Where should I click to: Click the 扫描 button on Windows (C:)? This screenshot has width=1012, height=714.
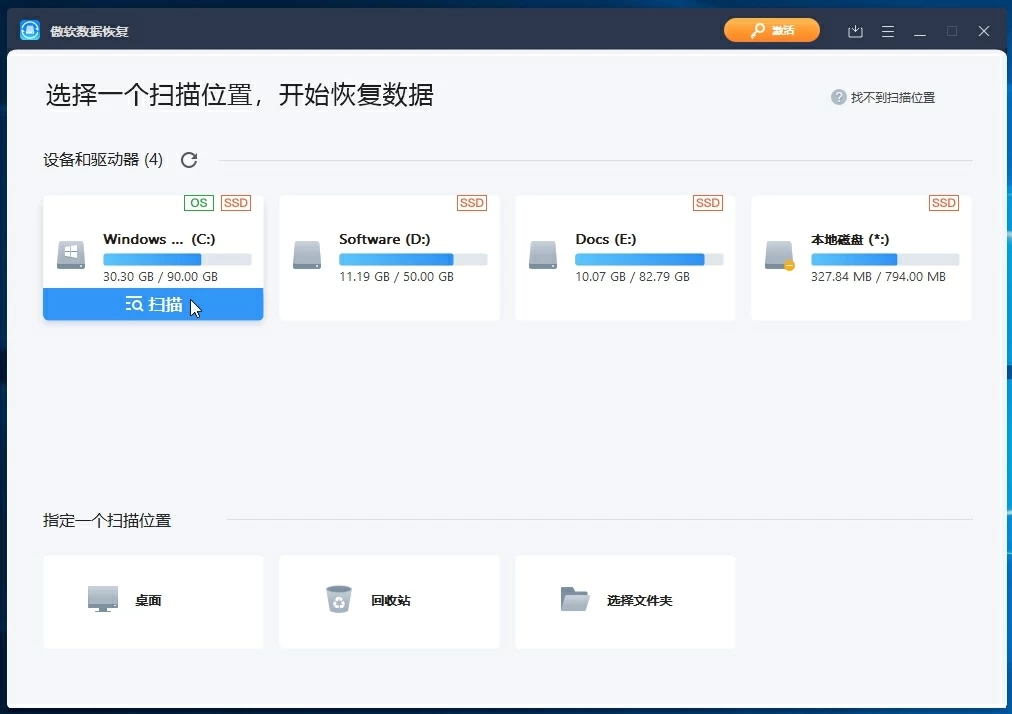152,305
